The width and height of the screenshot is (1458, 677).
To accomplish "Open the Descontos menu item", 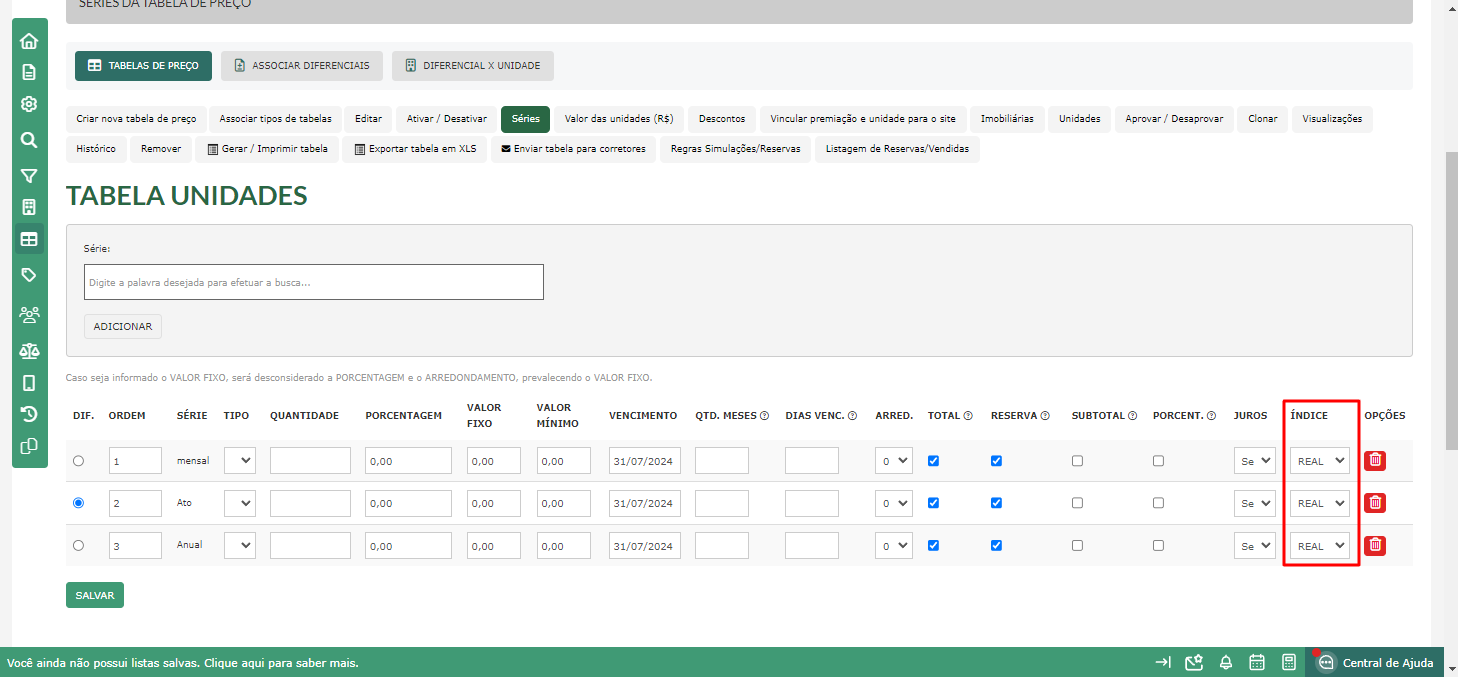I will 722,119.
